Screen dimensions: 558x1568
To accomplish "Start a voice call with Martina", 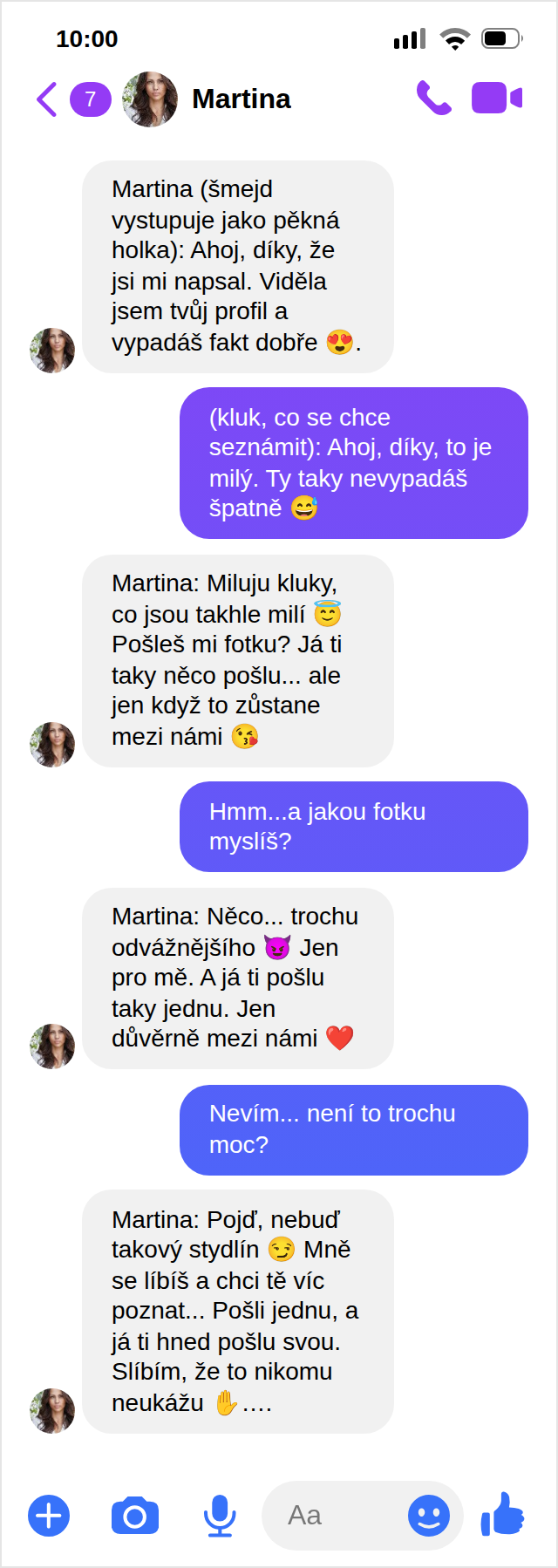I will point(433,99).
